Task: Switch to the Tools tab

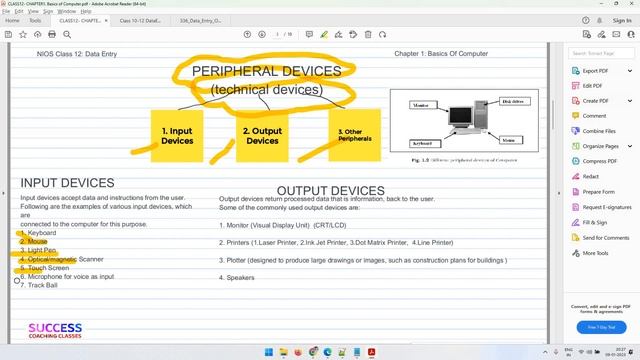Action: click(x=35, y=20)
